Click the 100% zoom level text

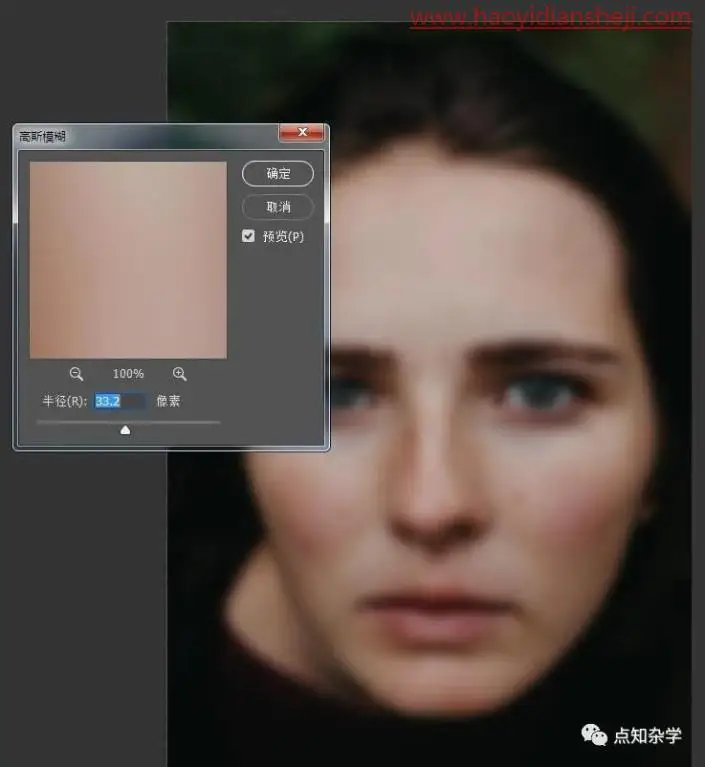tap(128, 374)
